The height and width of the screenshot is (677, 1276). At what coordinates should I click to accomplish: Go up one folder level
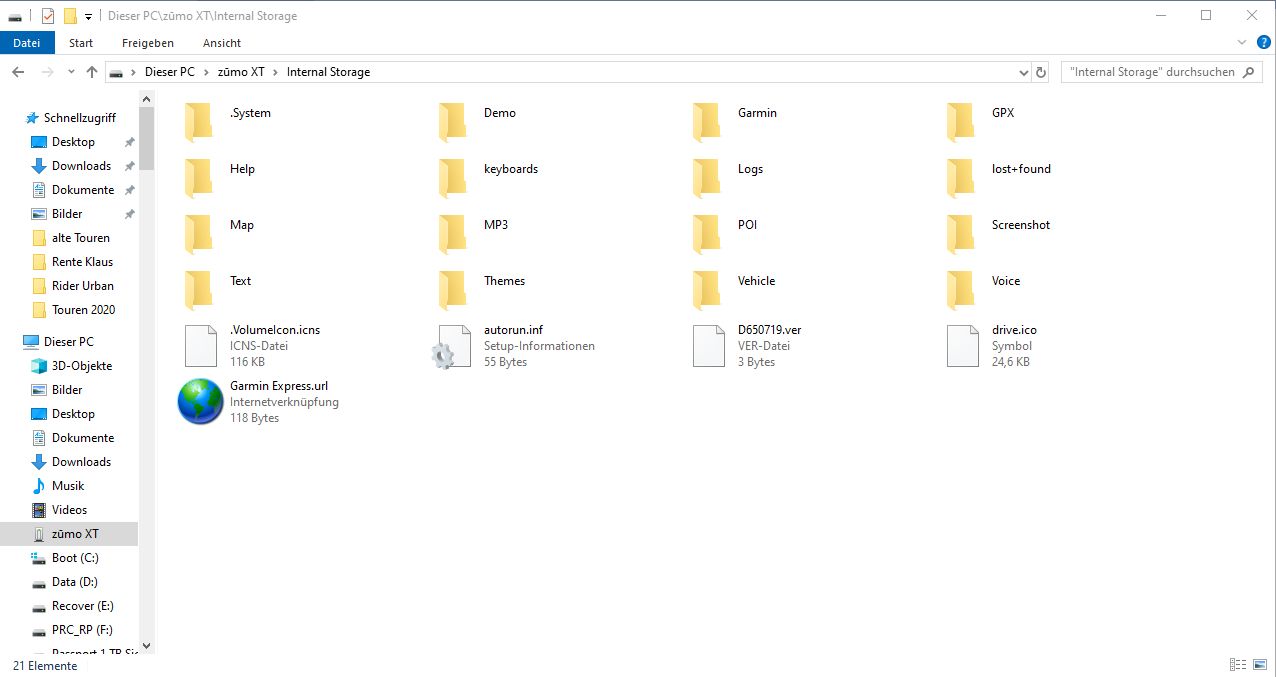point(92,72)
